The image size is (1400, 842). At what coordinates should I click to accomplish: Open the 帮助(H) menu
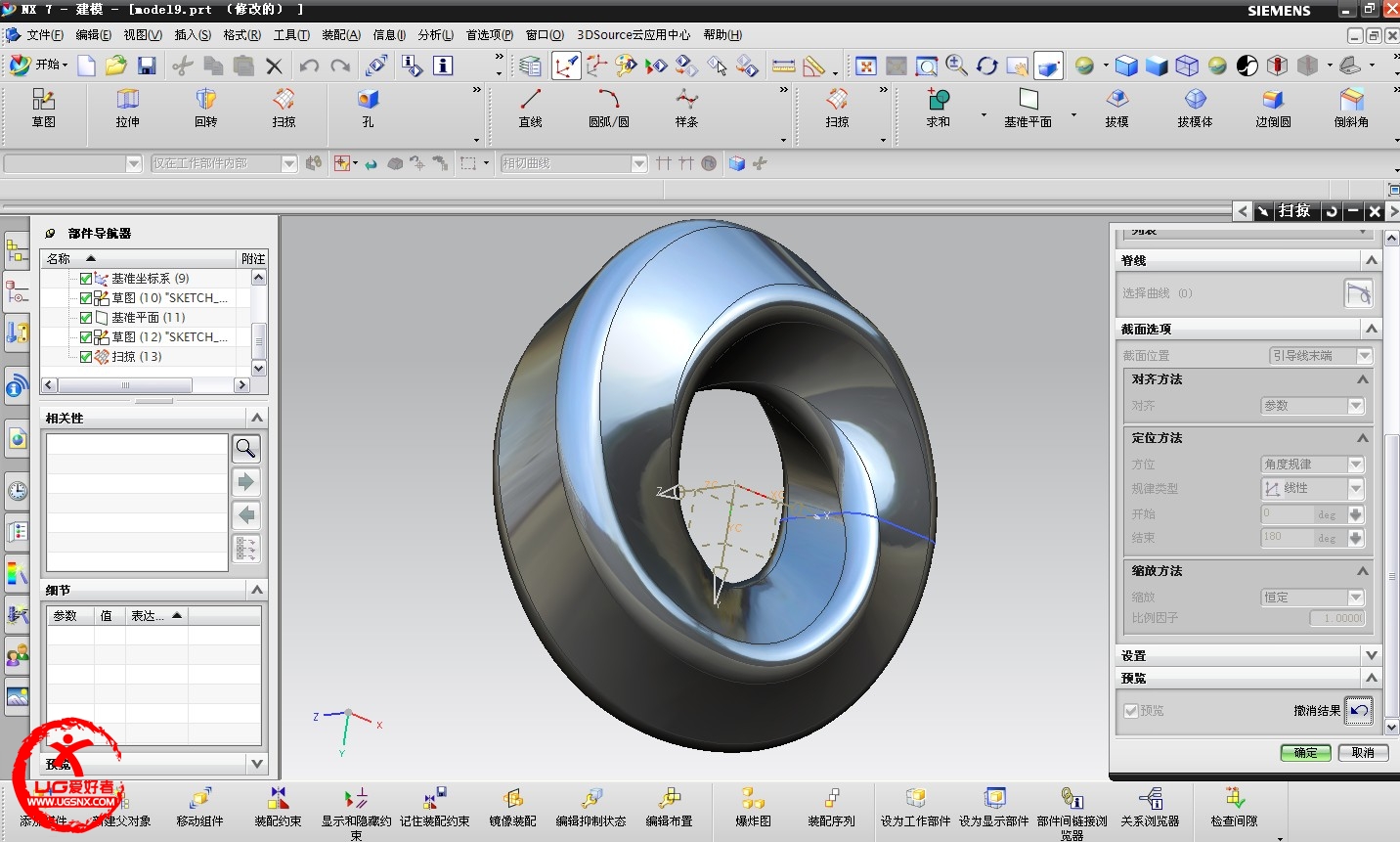click(x=722, y=35)
